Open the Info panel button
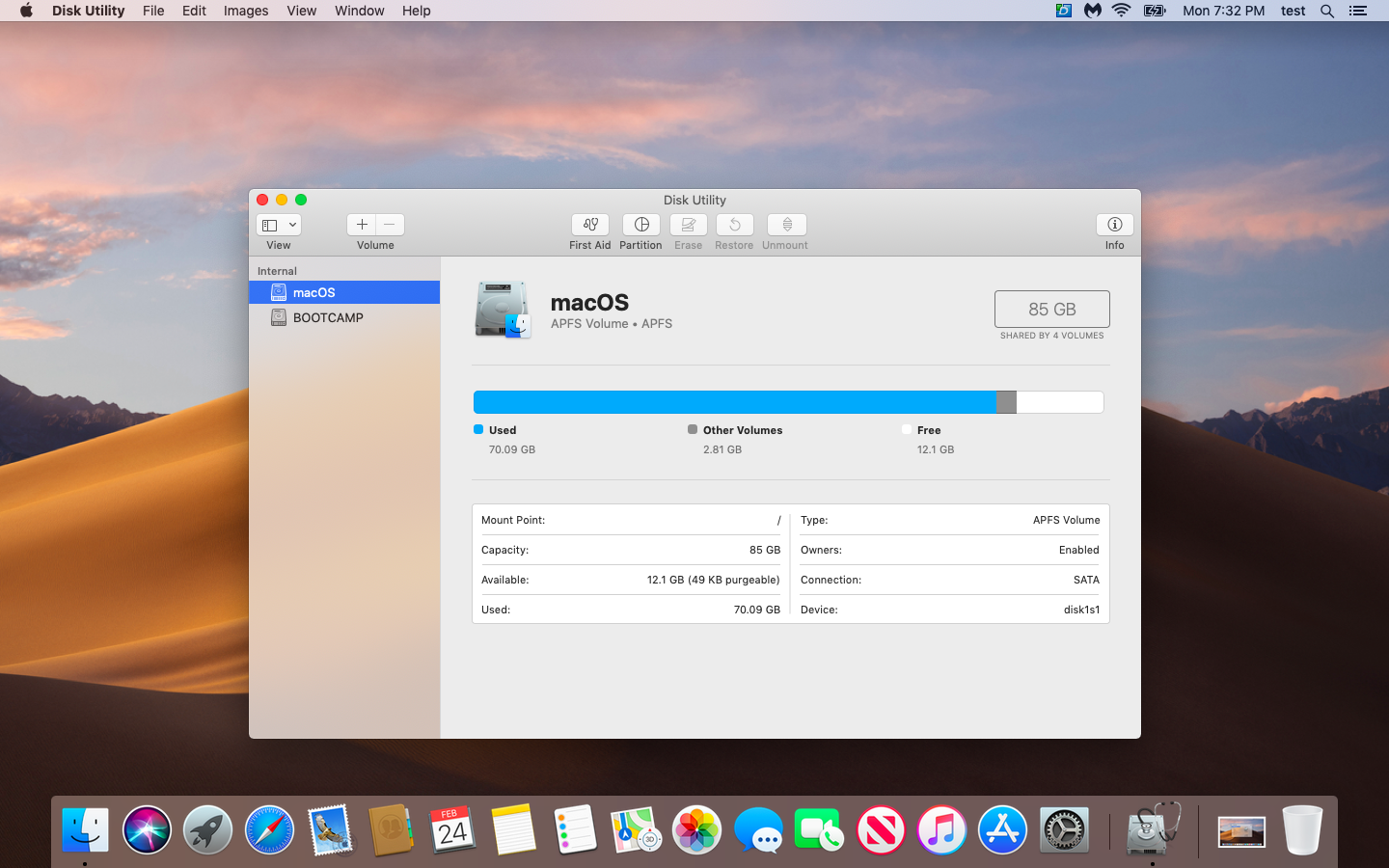The width and height of the screenshot is (1389, 868). (1115, 225)
